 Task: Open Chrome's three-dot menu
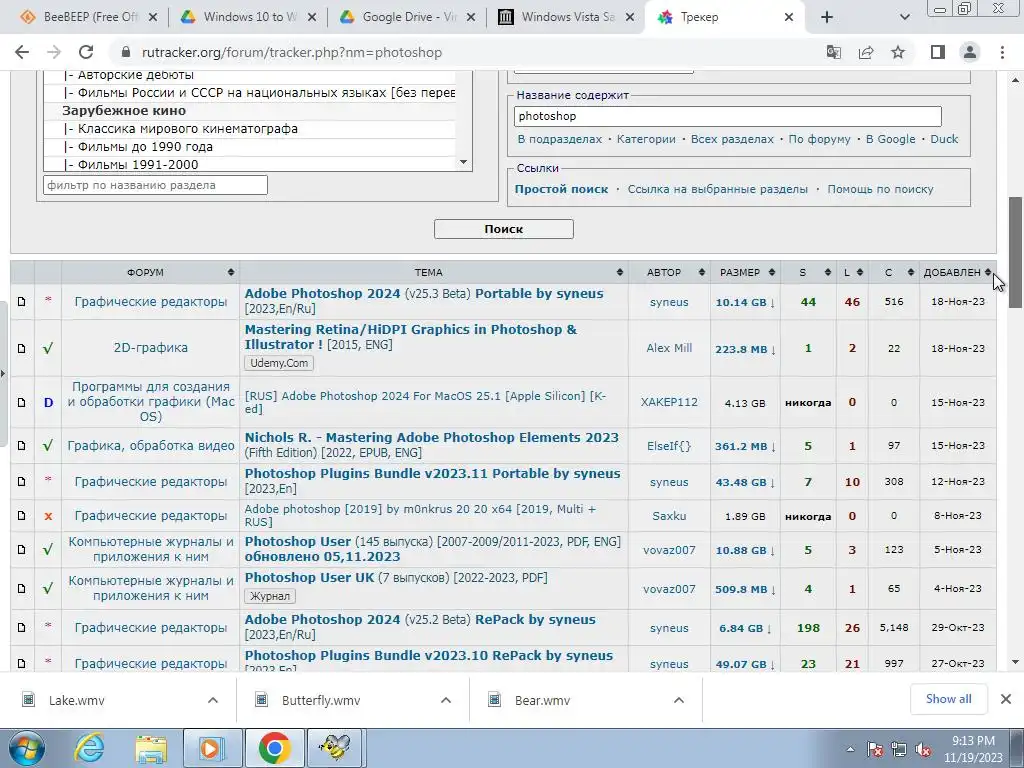(1002, 52)
